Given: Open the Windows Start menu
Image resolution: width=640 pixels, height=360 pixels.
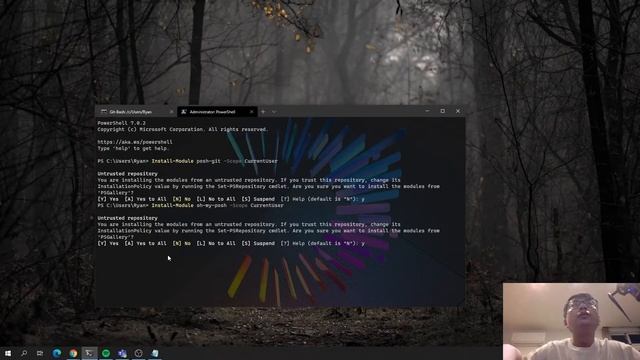Looking at the screenshot, I should [8, 353].
